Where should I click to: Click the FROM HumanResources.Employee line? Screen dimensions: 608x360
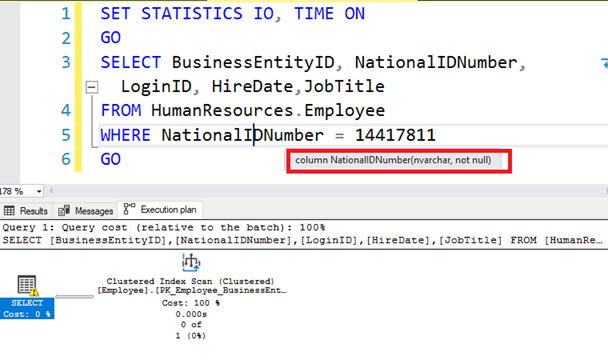coord(243,111)
